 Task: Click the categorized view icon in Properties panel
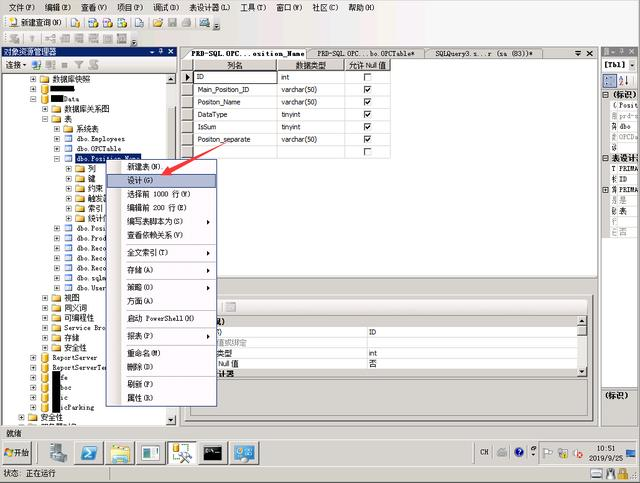(609, 80)
